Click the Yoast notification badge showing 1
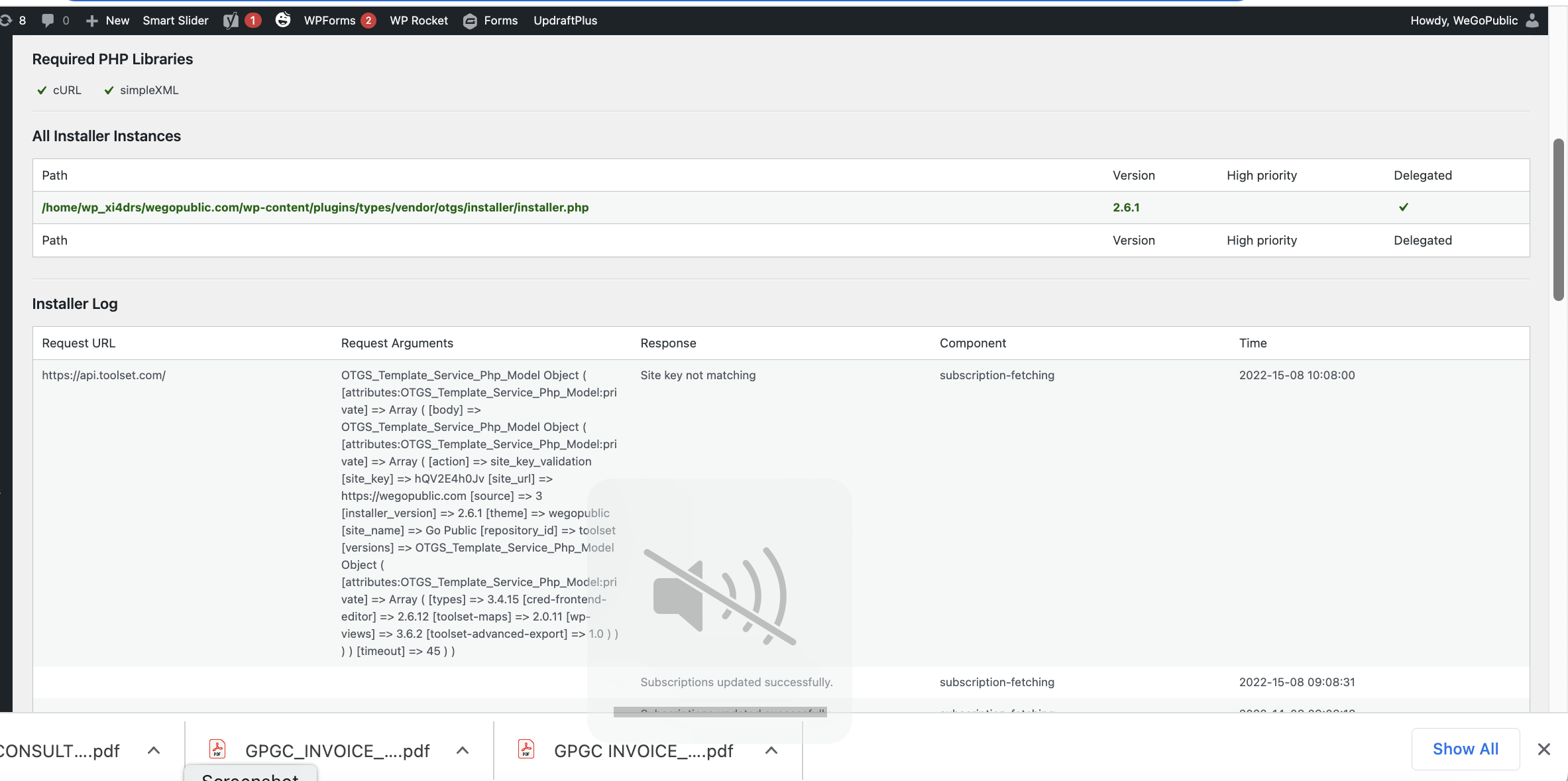Screen dimensions: 1568x781 coord(252,21)
